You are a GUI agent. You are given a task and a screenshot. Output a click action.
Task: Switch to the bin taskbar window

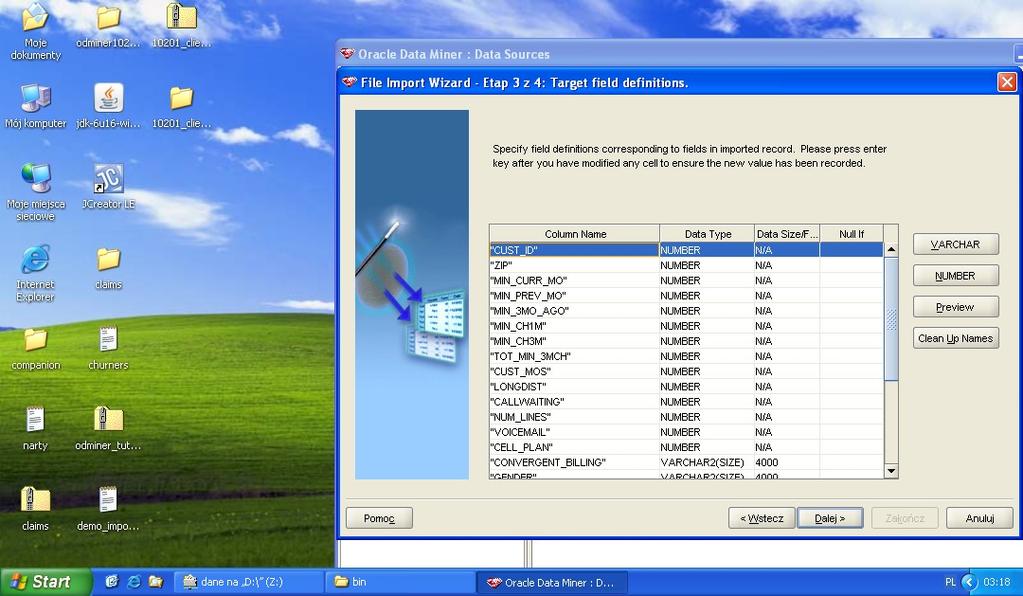[399, 582]
